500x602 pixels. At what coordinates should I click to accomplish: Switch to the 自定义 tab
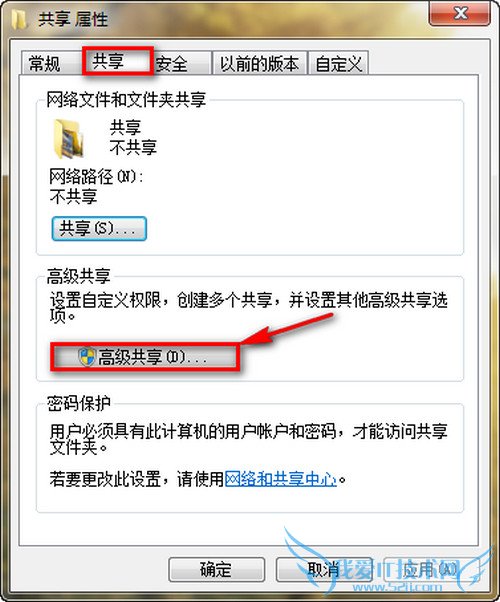338,63
